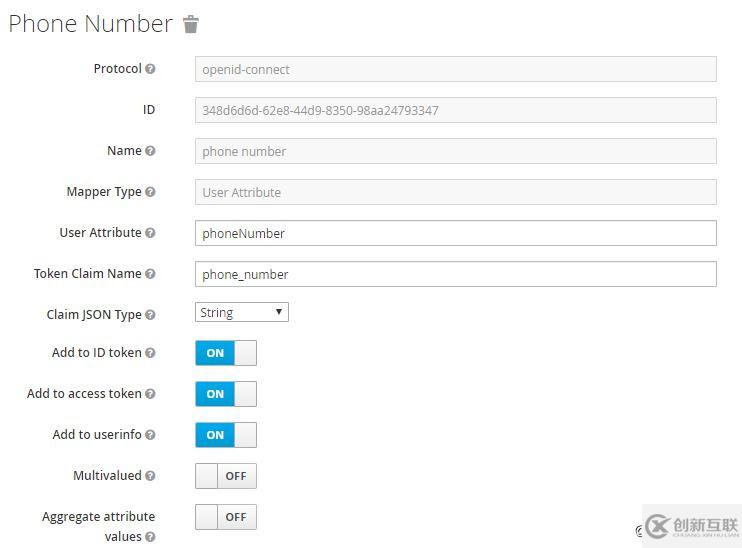
Task: Click the trash icon beside Phone Number
Action: tap(191, 25)
